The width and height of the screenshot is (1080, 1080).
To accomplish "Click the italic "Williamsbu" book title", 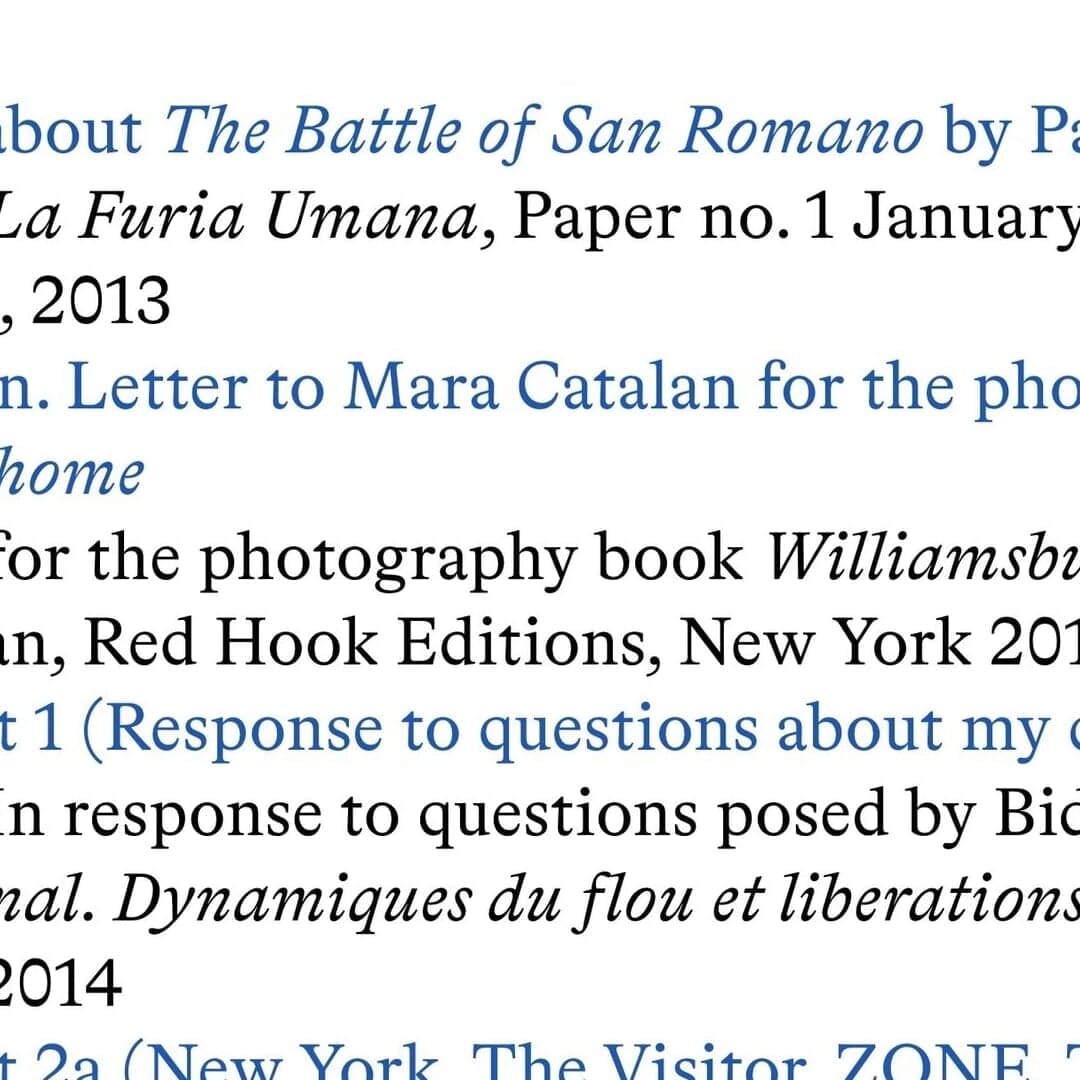I will [x=922, y=560].
